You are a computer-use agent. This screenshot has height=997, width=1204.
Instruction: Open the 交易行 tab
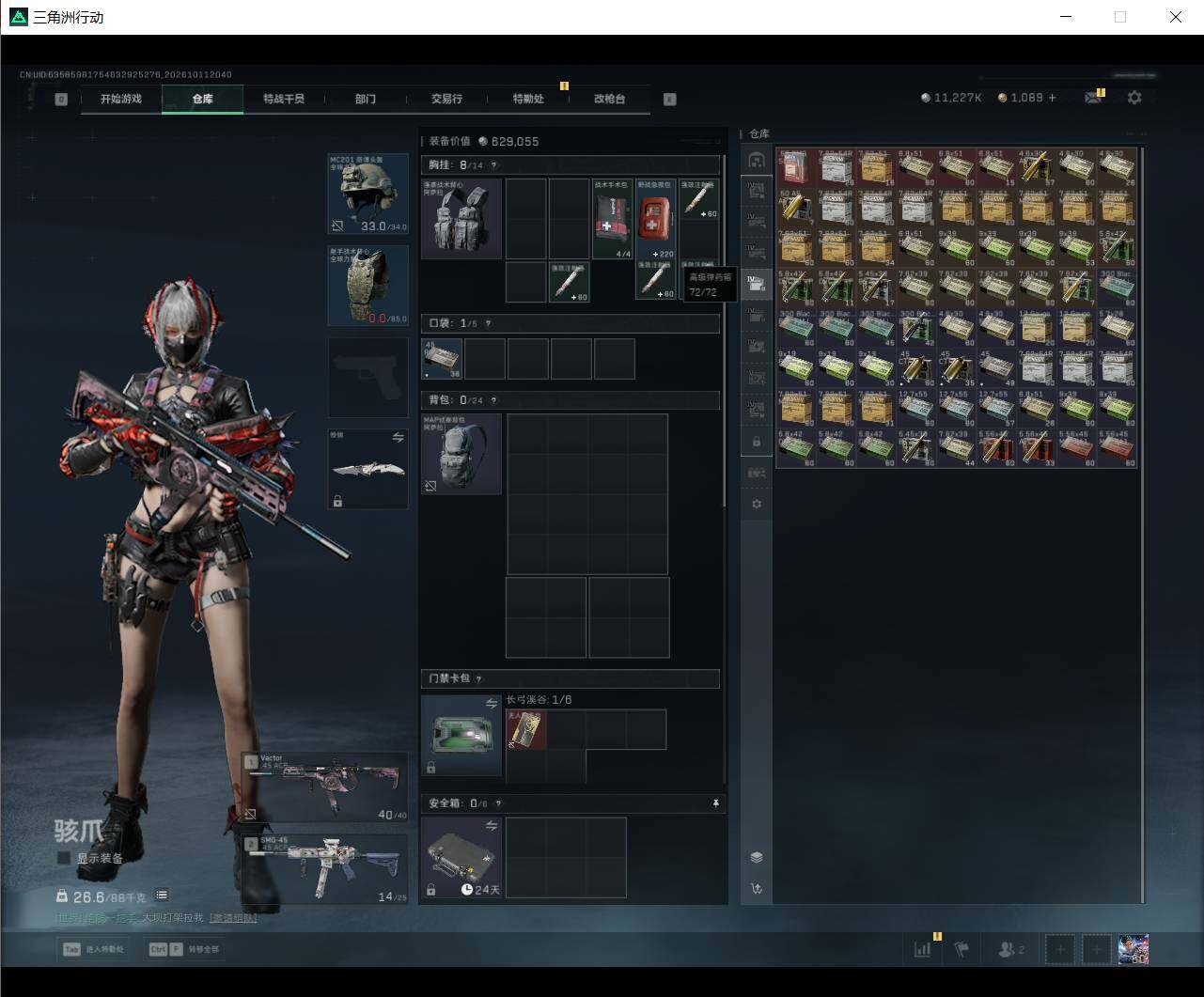(446, 99)
